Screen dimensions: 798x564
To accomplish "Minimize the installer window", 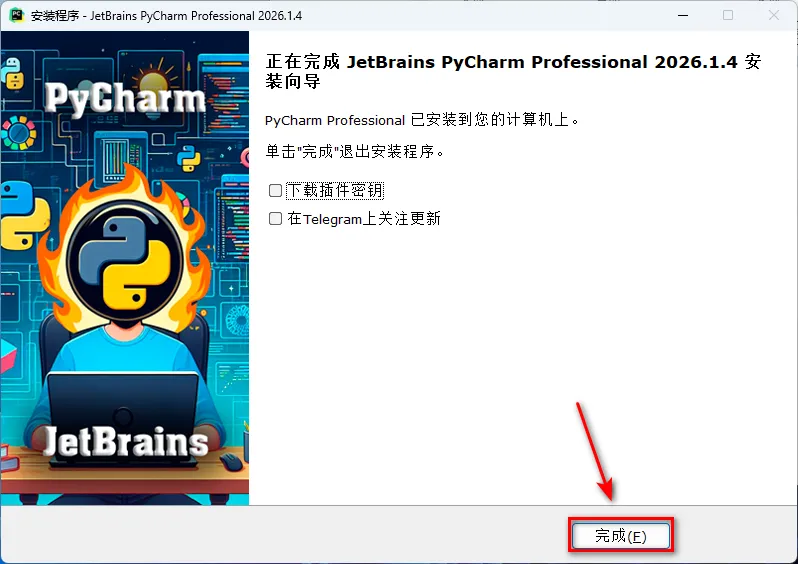I will (x=683, y=15).
